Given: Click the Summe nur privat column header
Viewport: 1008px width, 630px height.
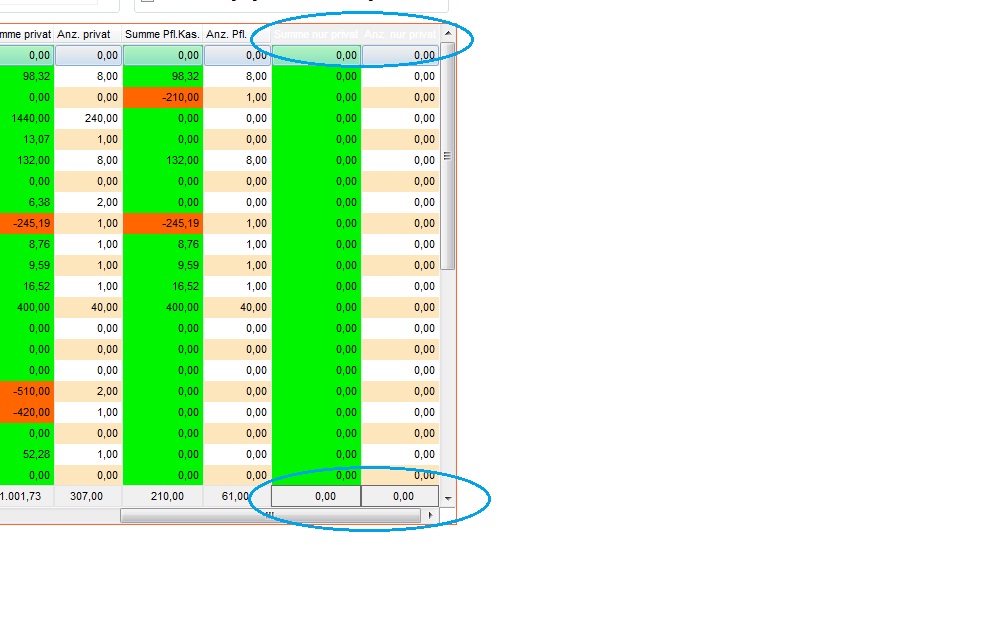Looking at the screenshot, I should pyautogui.click(x=316, y=35).
